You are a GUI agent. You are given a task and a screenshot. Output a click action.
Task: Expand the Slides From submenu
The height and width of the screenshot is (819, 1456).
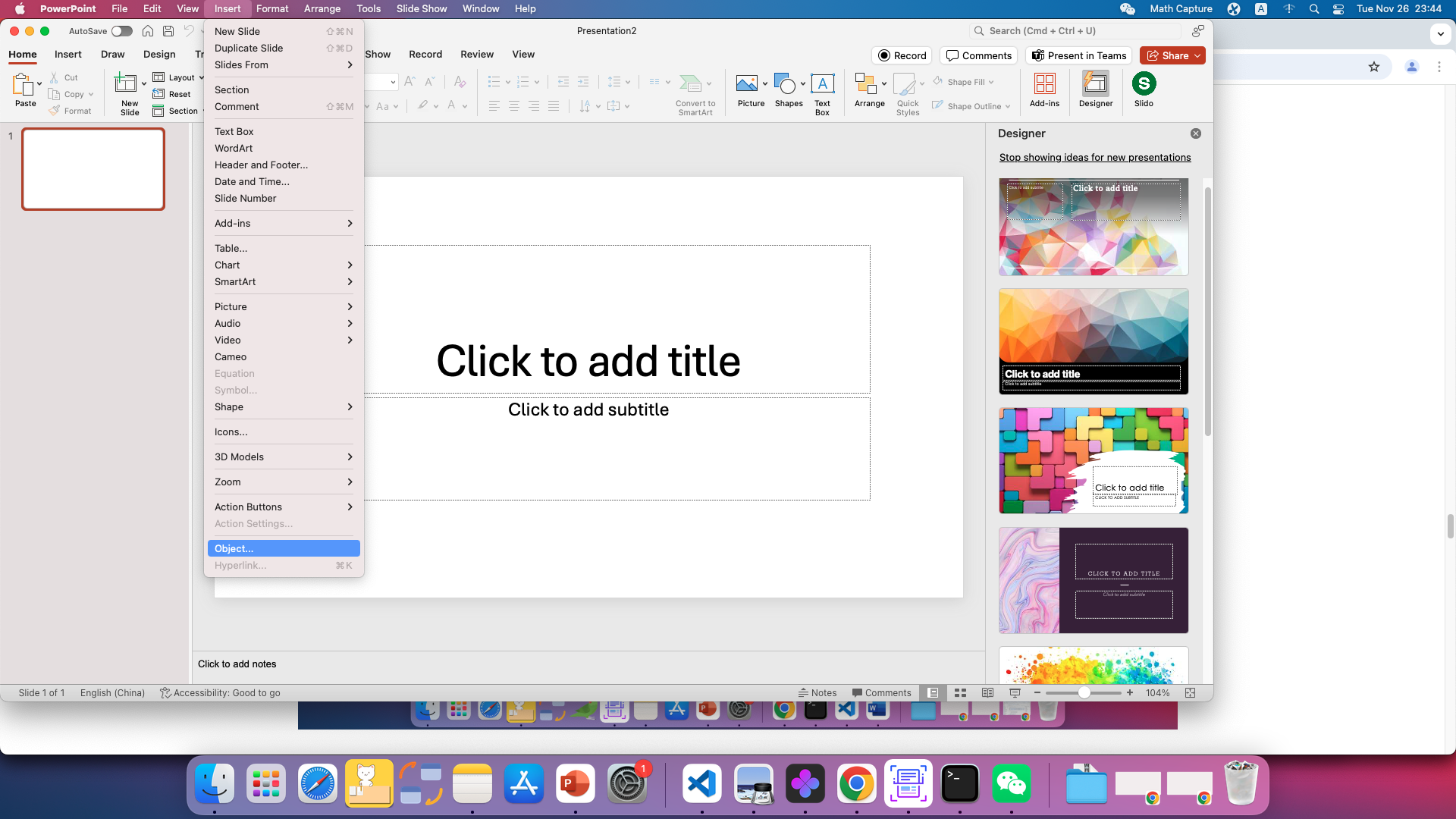[x=284, y=64]
